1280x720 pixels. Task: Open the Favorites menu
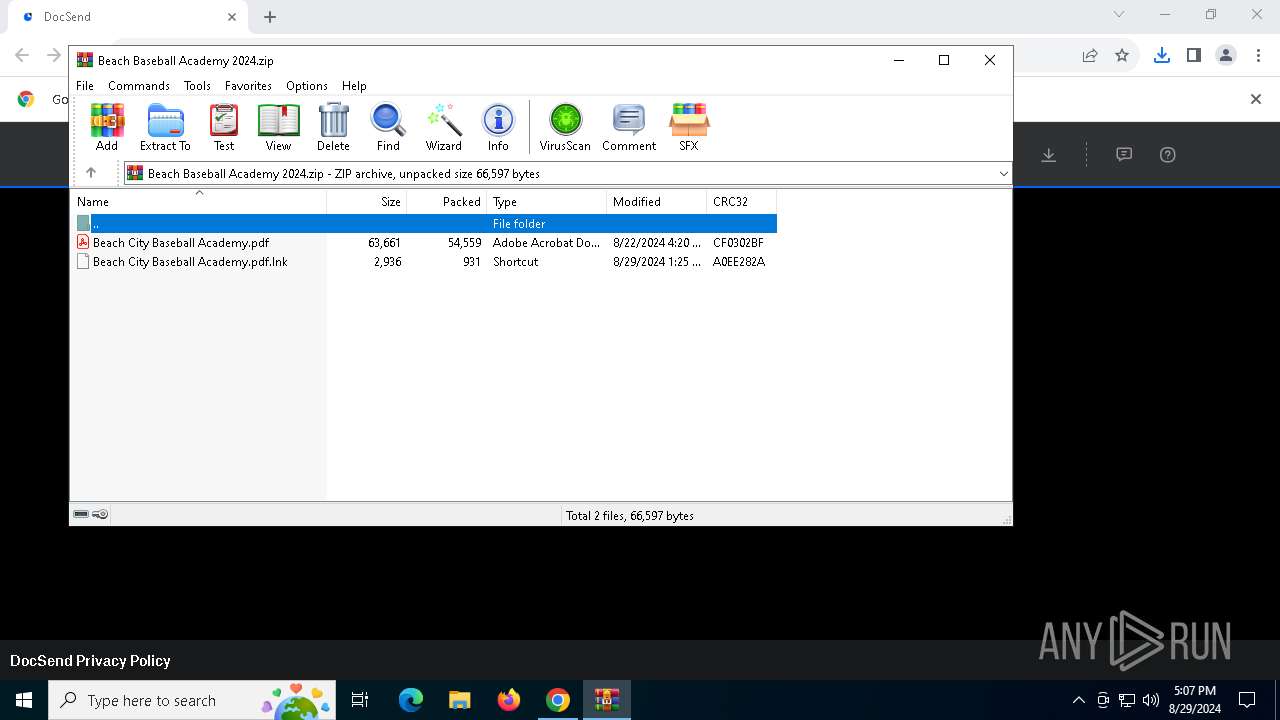point(248,86)
